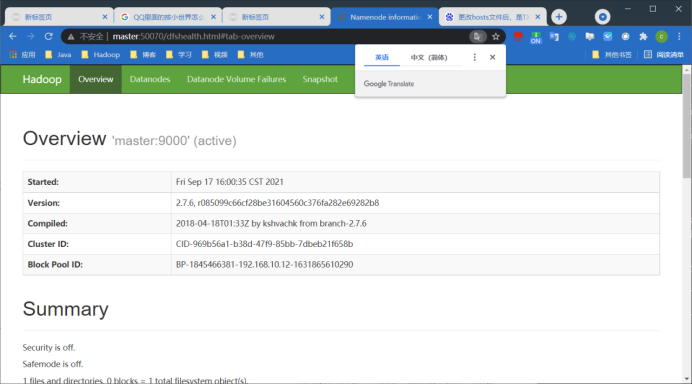Open the green ON extension icon
Screen dimensions: 692x385
(536, 37)
